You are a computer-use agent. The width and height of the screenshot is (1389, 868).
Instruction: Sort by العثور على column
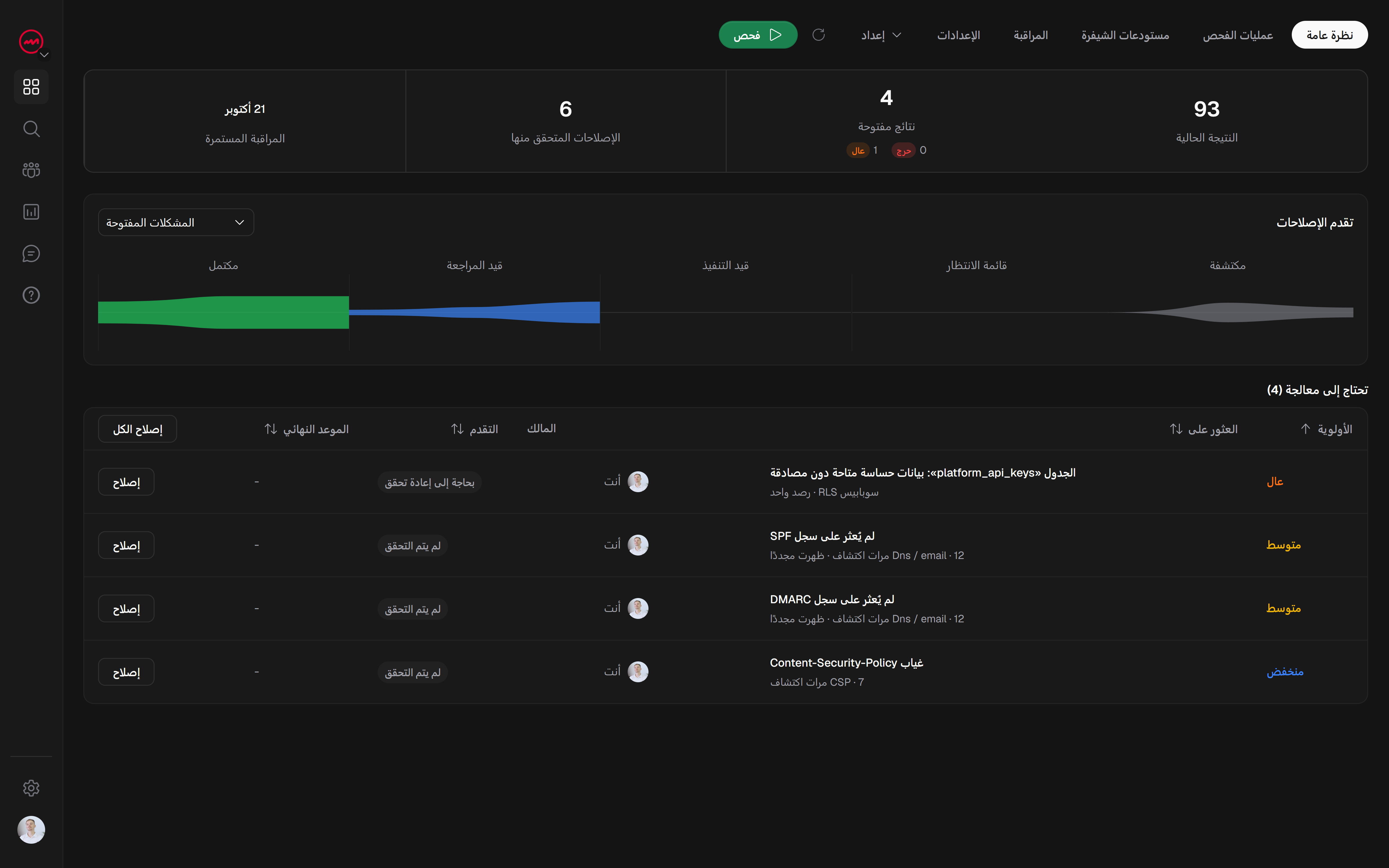click(1204, 429)
